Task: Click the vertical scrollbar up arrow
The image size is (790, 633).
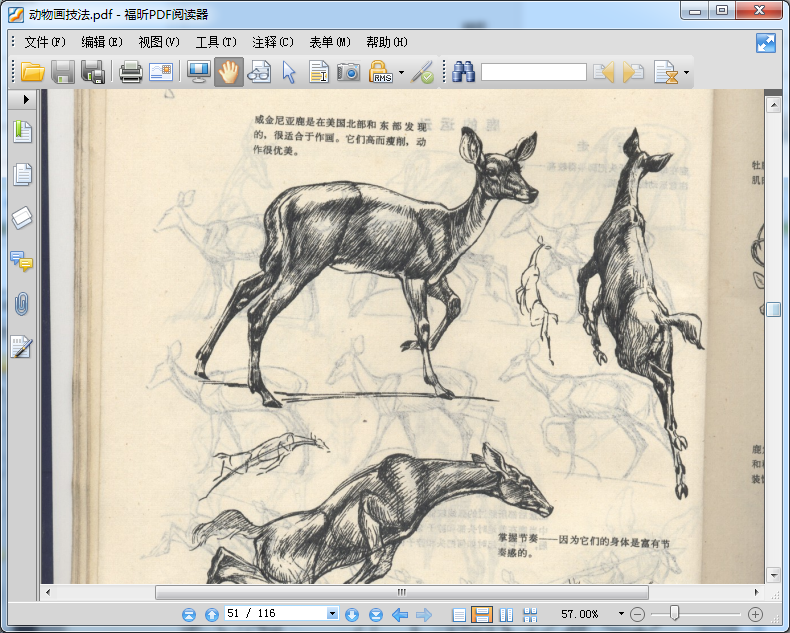Action: [773, 105]
